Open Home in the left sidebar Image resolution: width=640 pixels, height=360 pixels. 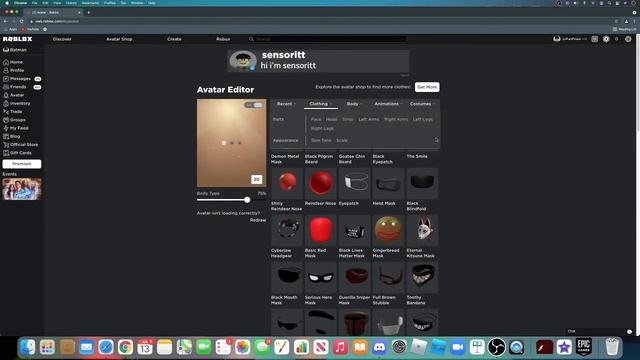tap(13, 62)
